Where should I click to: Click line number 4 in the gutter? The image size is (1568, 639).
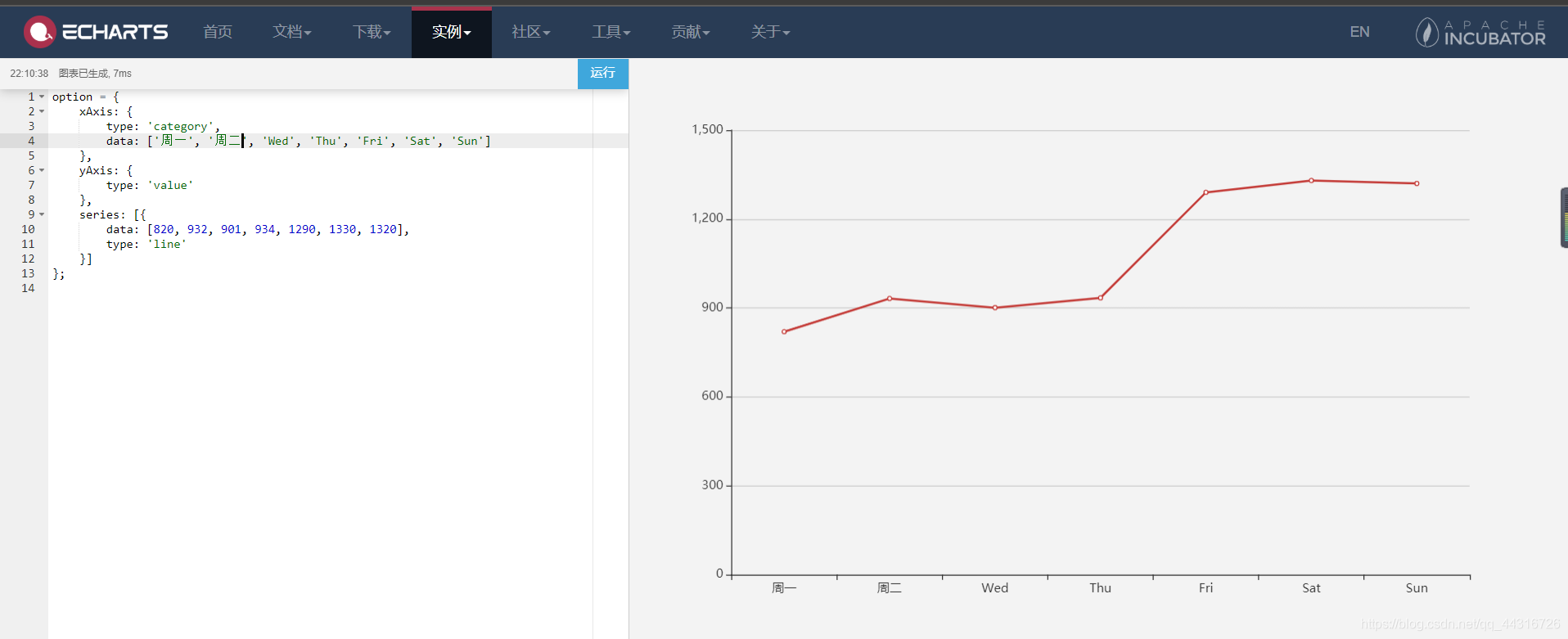tap(31, 141)
